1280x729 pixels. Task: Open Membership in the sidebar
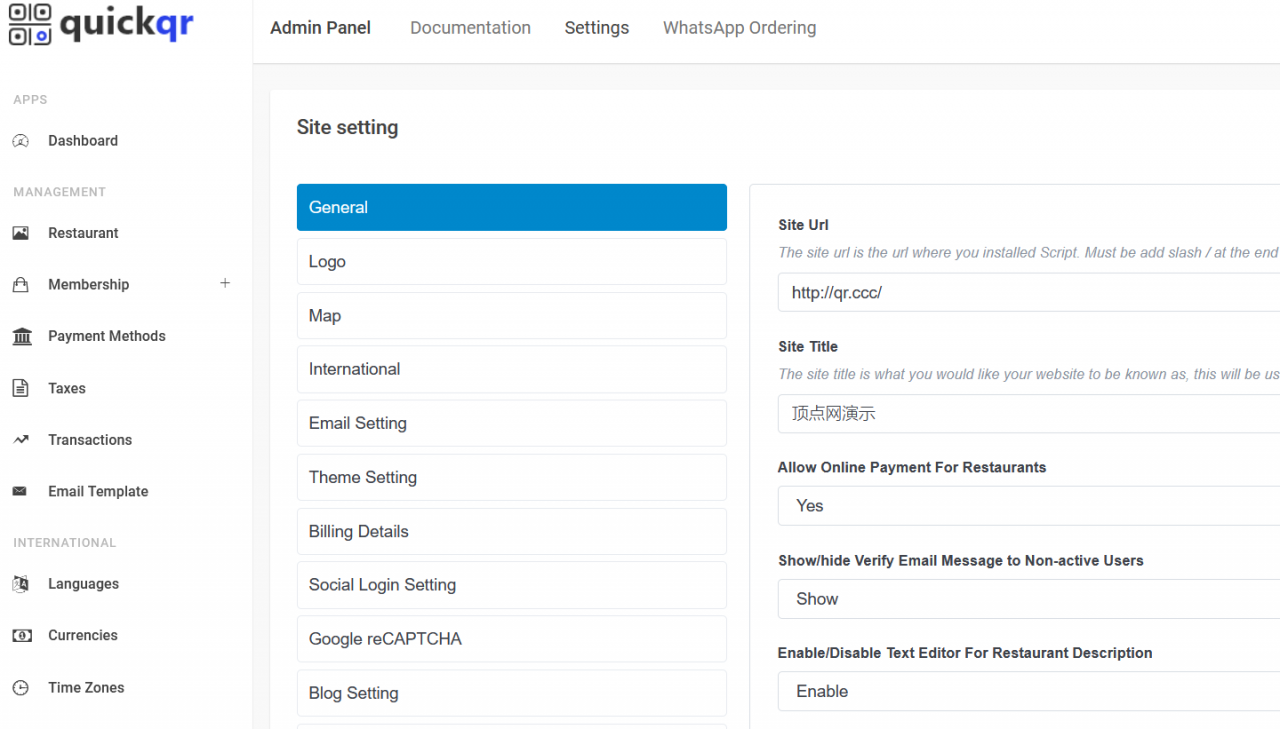click(x=89, y=285)
